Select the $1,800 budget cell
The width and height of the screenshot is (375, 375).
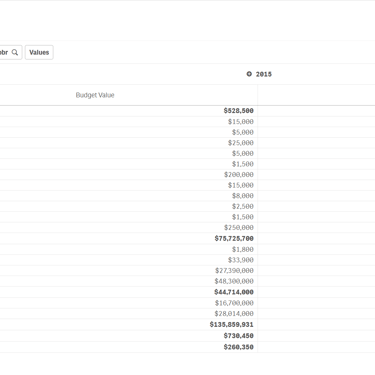tap(243, 249)
